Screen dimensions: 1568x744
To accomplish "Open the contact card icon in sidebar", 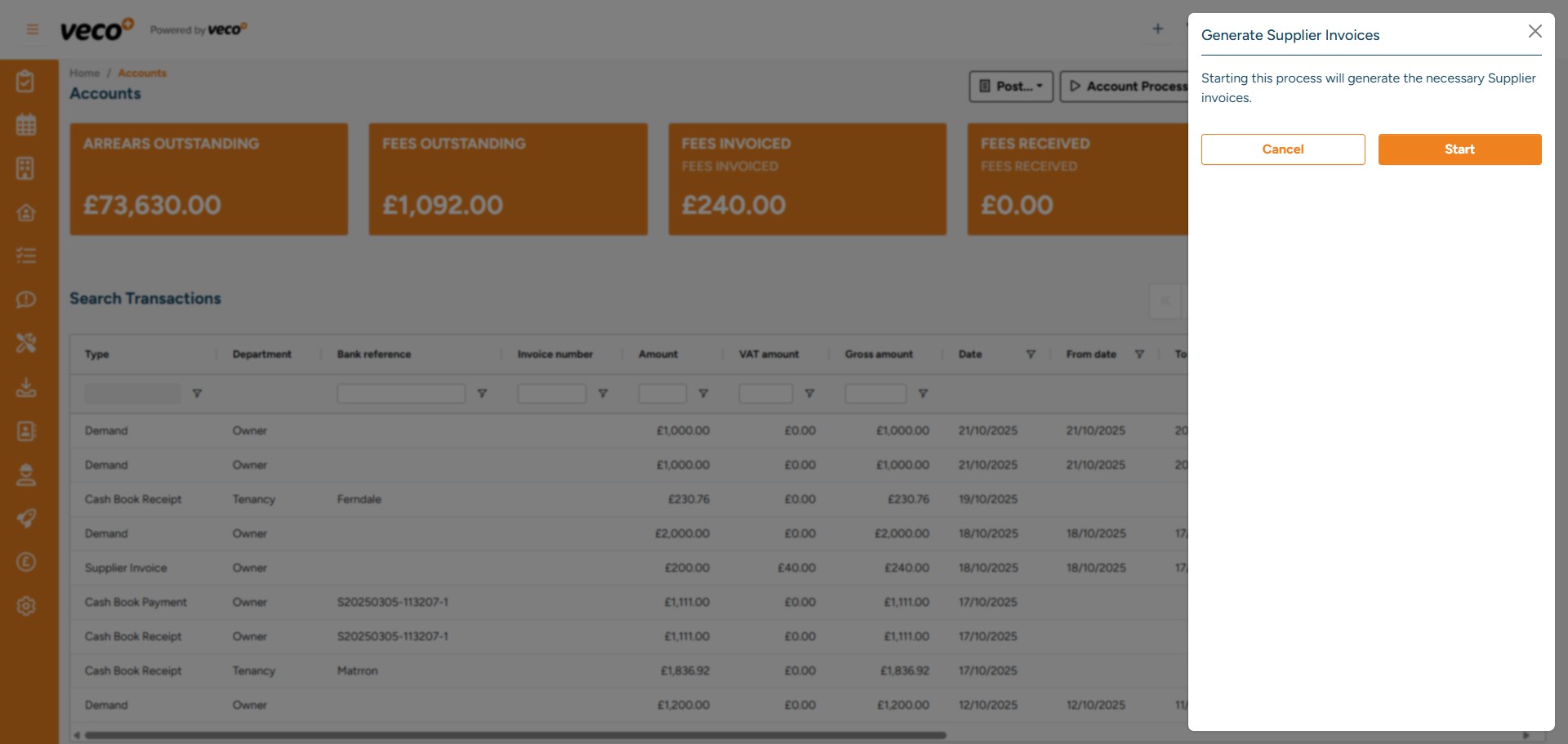I will (x=27, y=431).
